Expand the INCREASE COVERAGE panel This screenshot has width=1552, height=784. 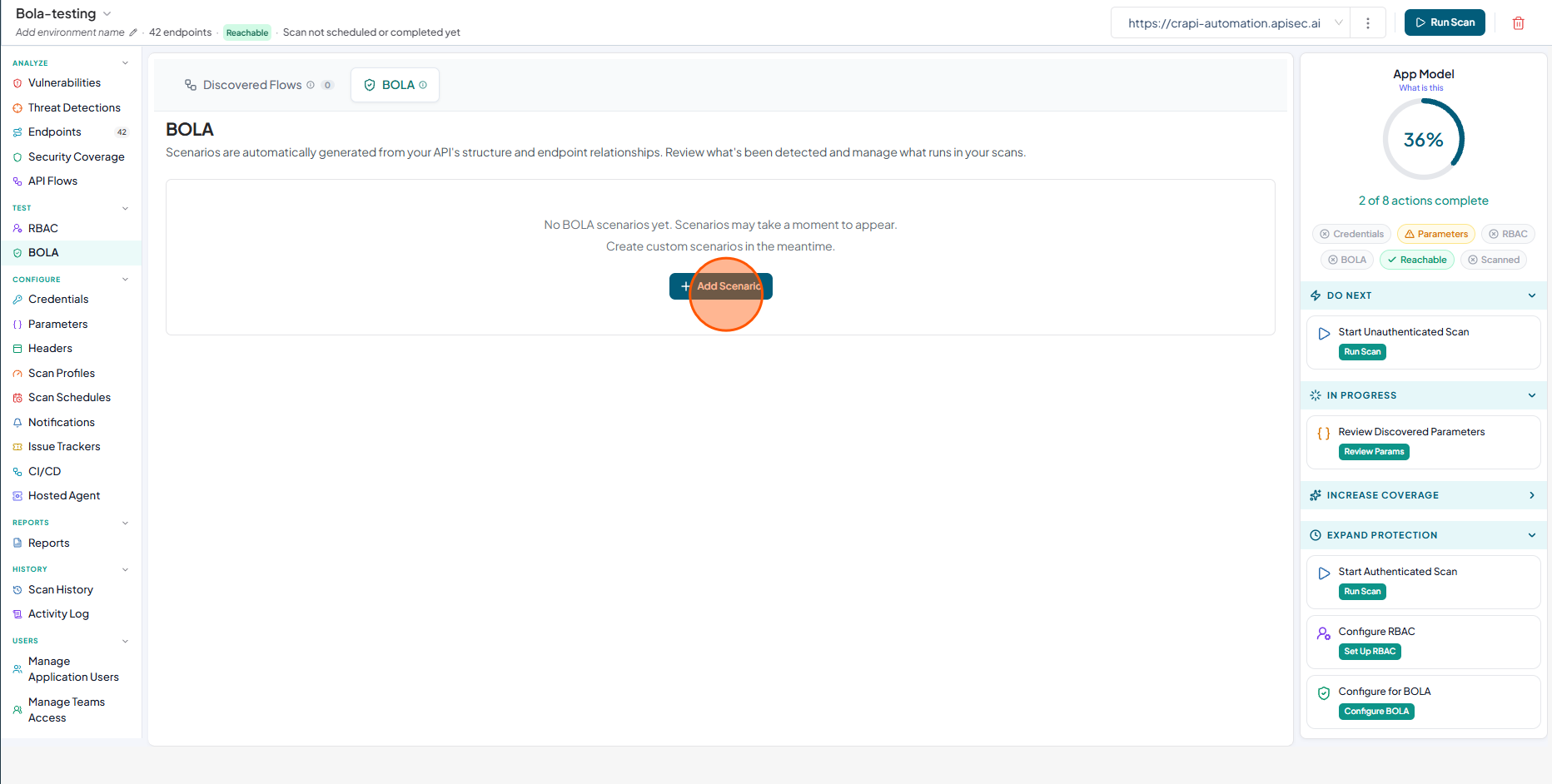[x=1532, y=495]
